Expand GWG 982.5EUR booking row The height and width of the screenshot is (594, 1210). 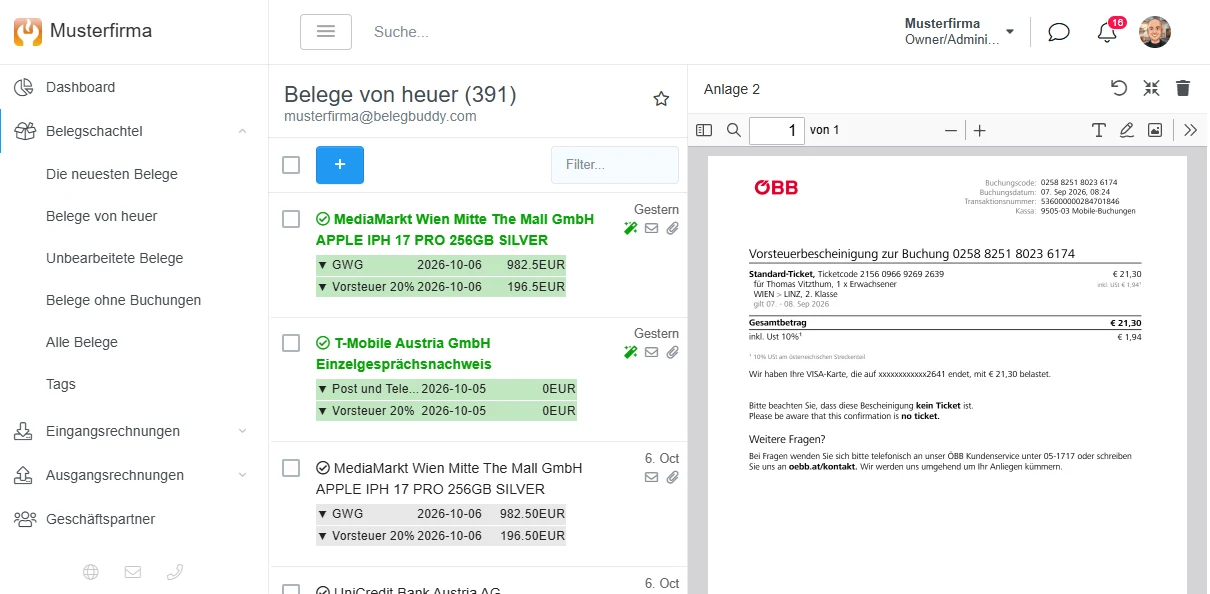tap(441, 265)
